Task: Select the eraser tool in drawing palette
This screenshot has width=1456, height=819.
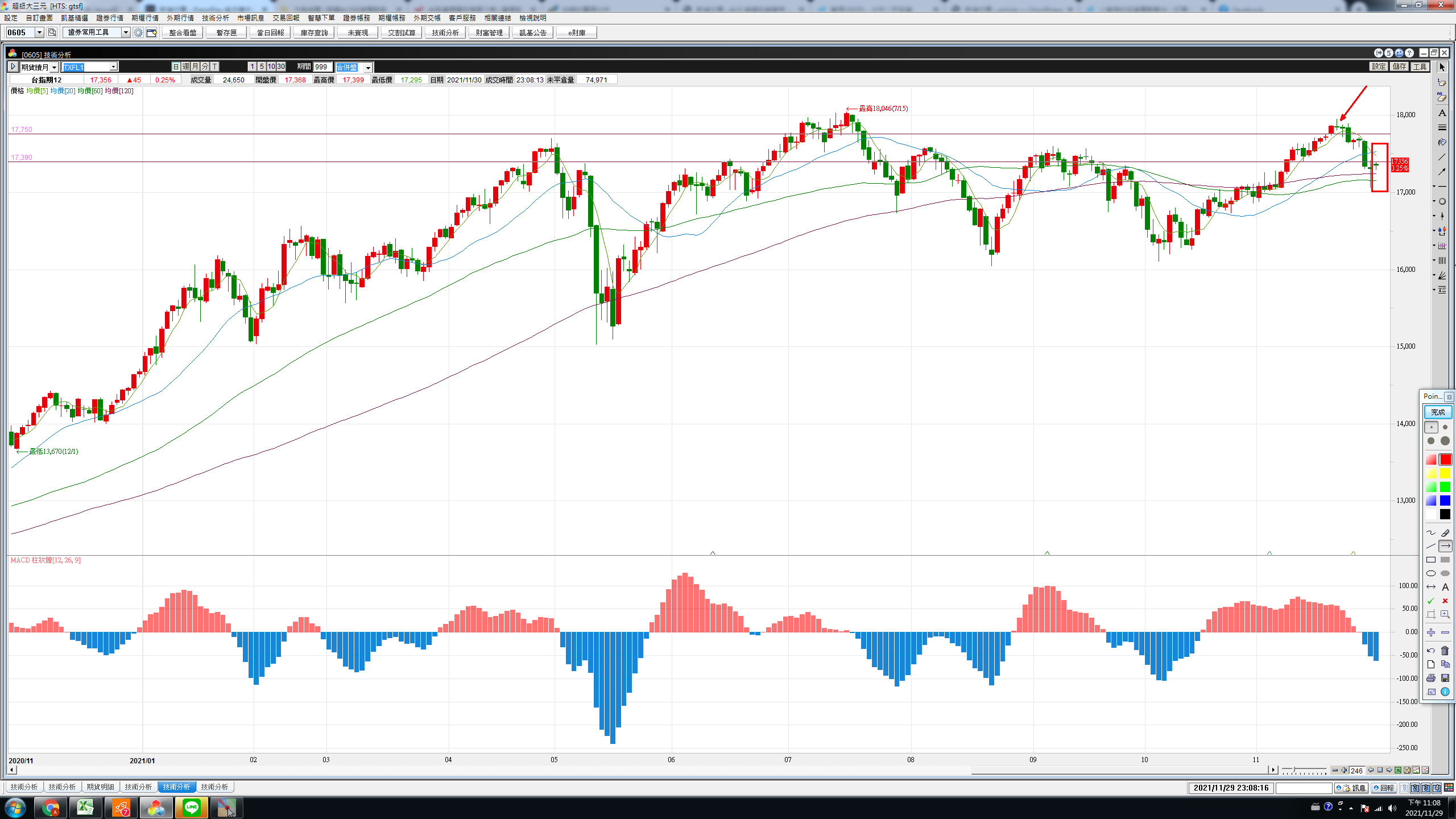Action: [x=1445, y=533]
